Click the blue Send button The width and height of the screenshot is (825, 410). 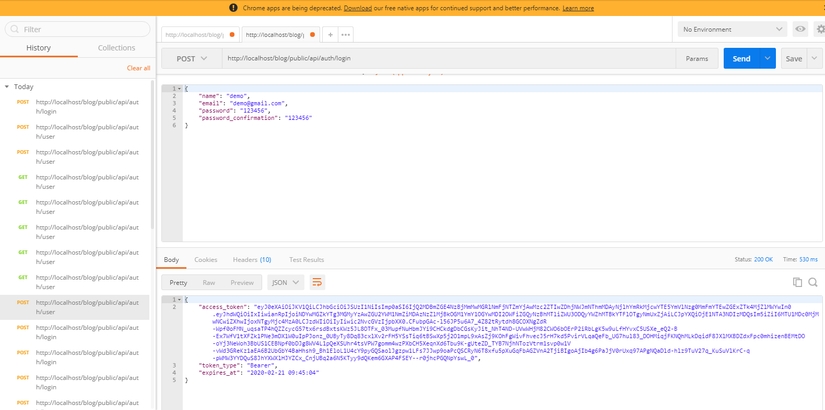click(741, 59)
